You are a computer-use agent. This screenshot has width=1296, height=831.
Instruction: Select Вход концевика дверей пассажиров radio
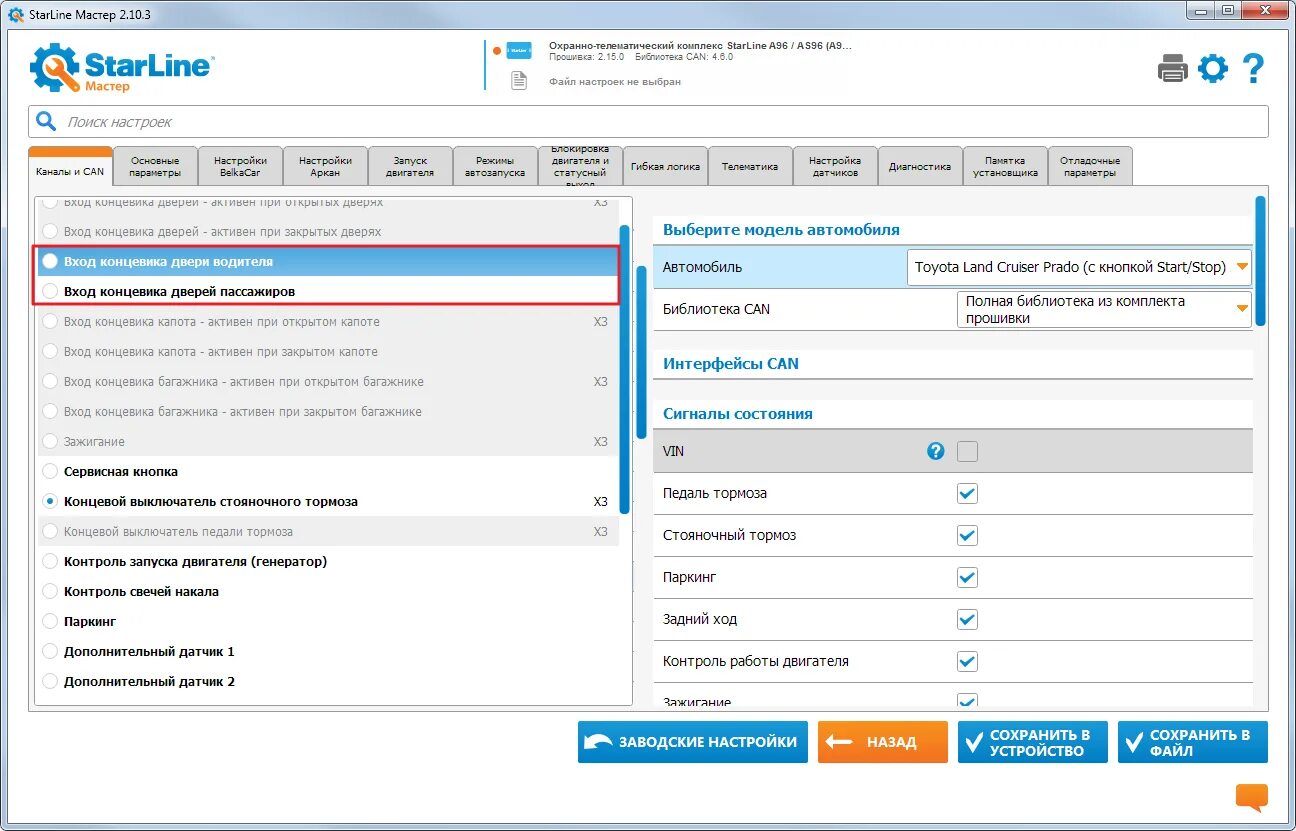click(50, 291)
